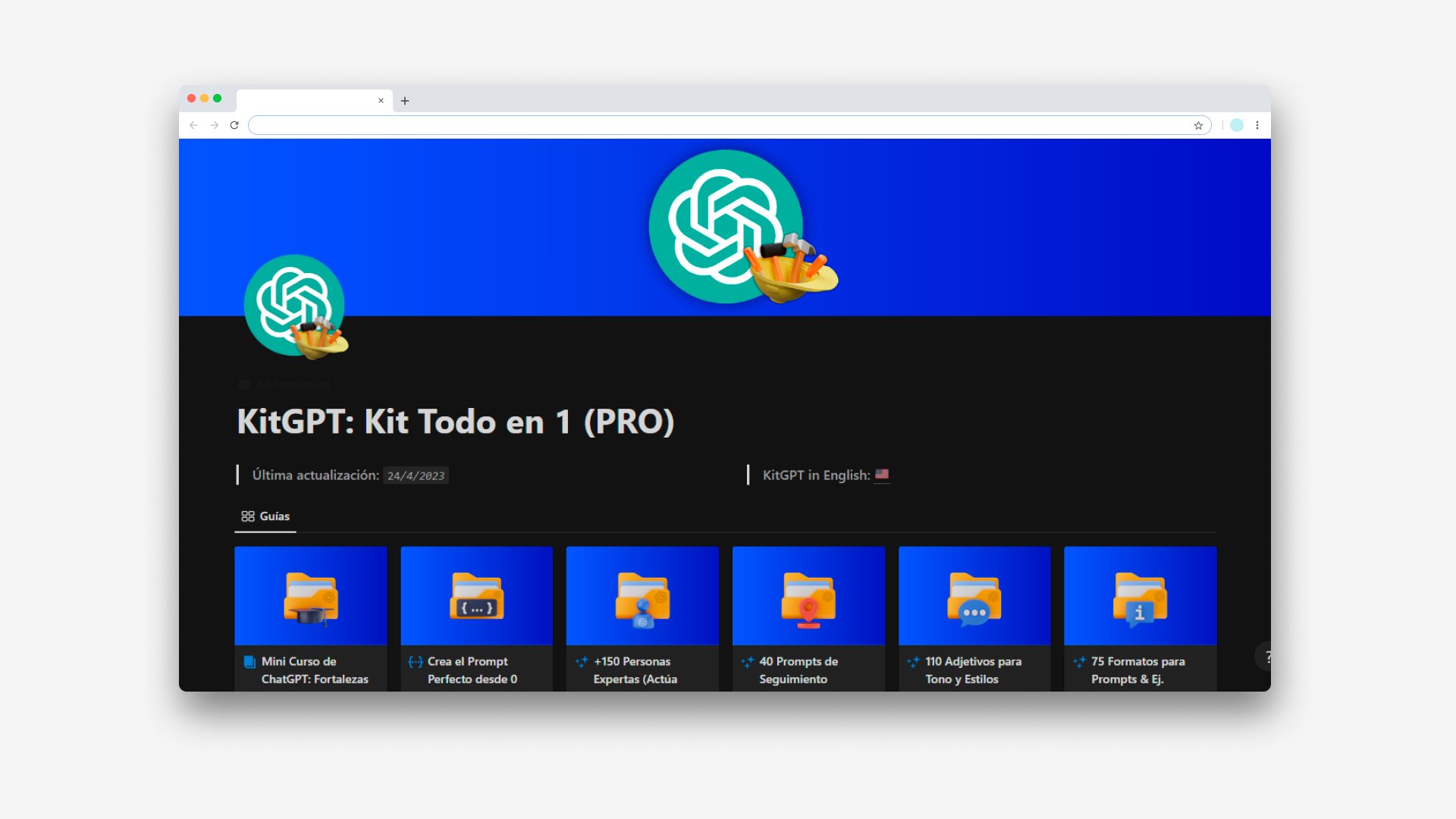
Task: Bookmark page with star icon
Action: [x=1198, y=125]
